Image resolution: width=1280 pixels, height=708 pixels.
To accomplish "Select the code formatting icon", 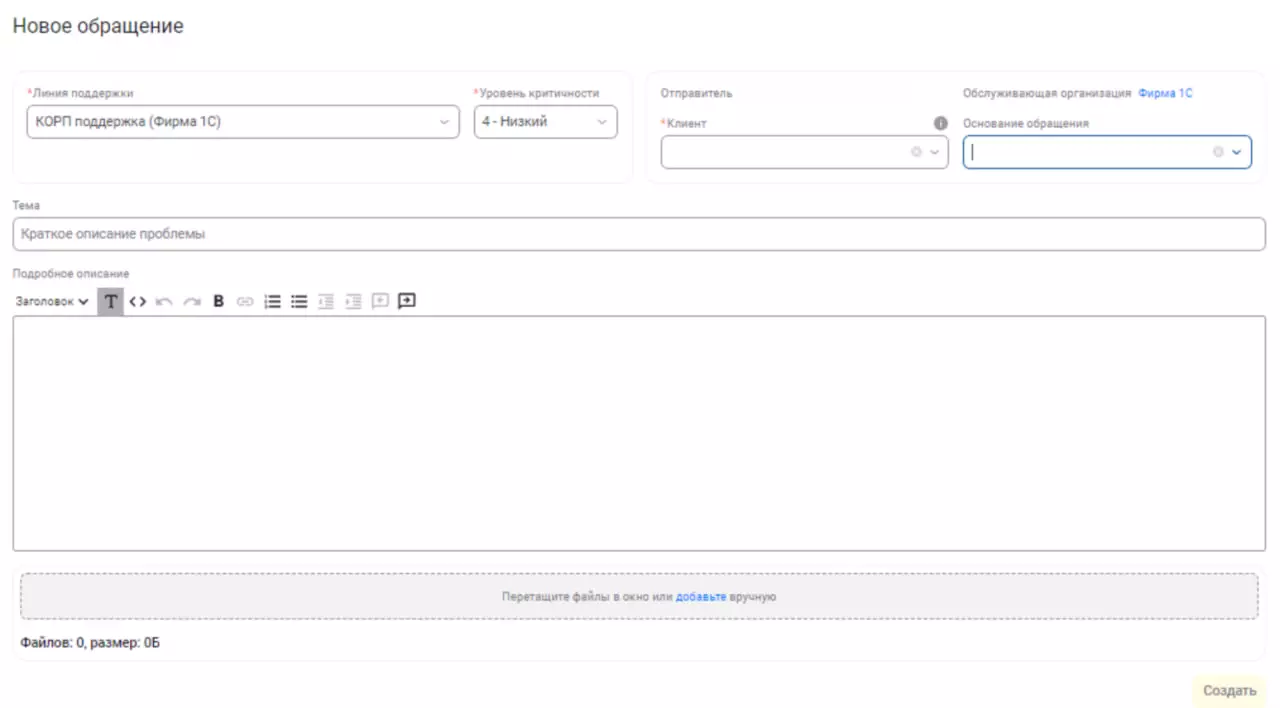I will [138, 301].
